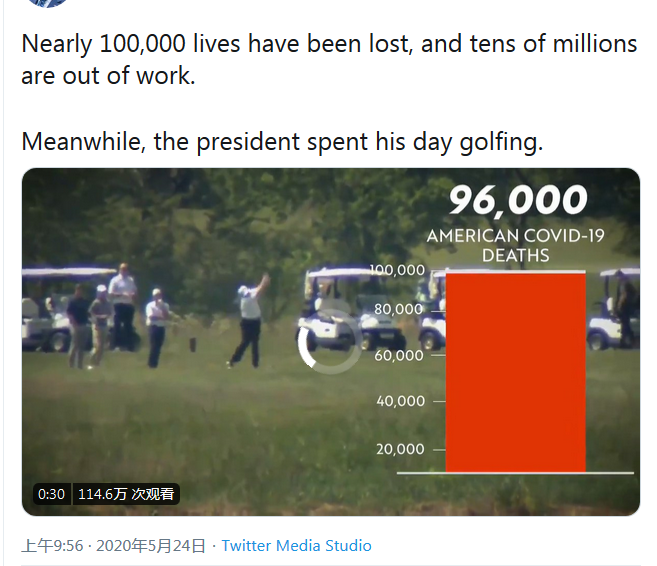The image size is (657, 566).
Task: Click the 0:30 video duration badge
Action: 51,494
